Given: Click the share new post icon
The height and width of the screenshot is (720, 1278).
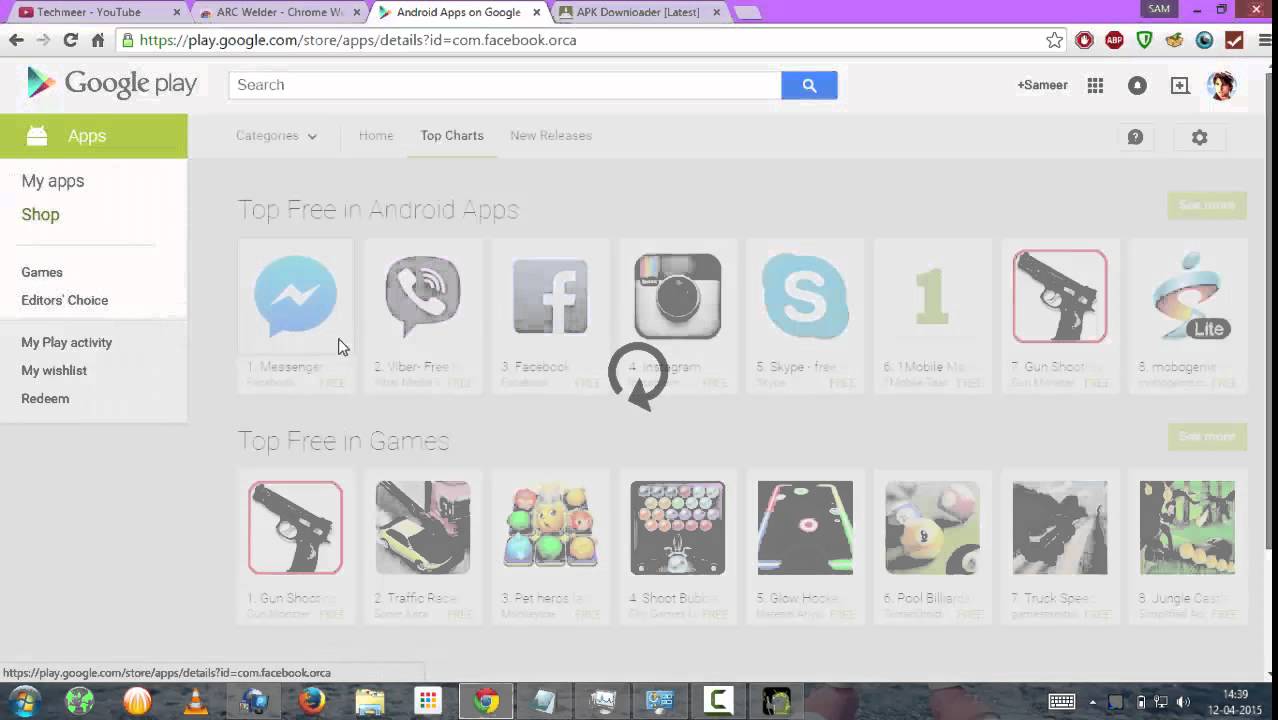Looking at the screenshot, I should pyautogui.click(x=1180, y=85).
